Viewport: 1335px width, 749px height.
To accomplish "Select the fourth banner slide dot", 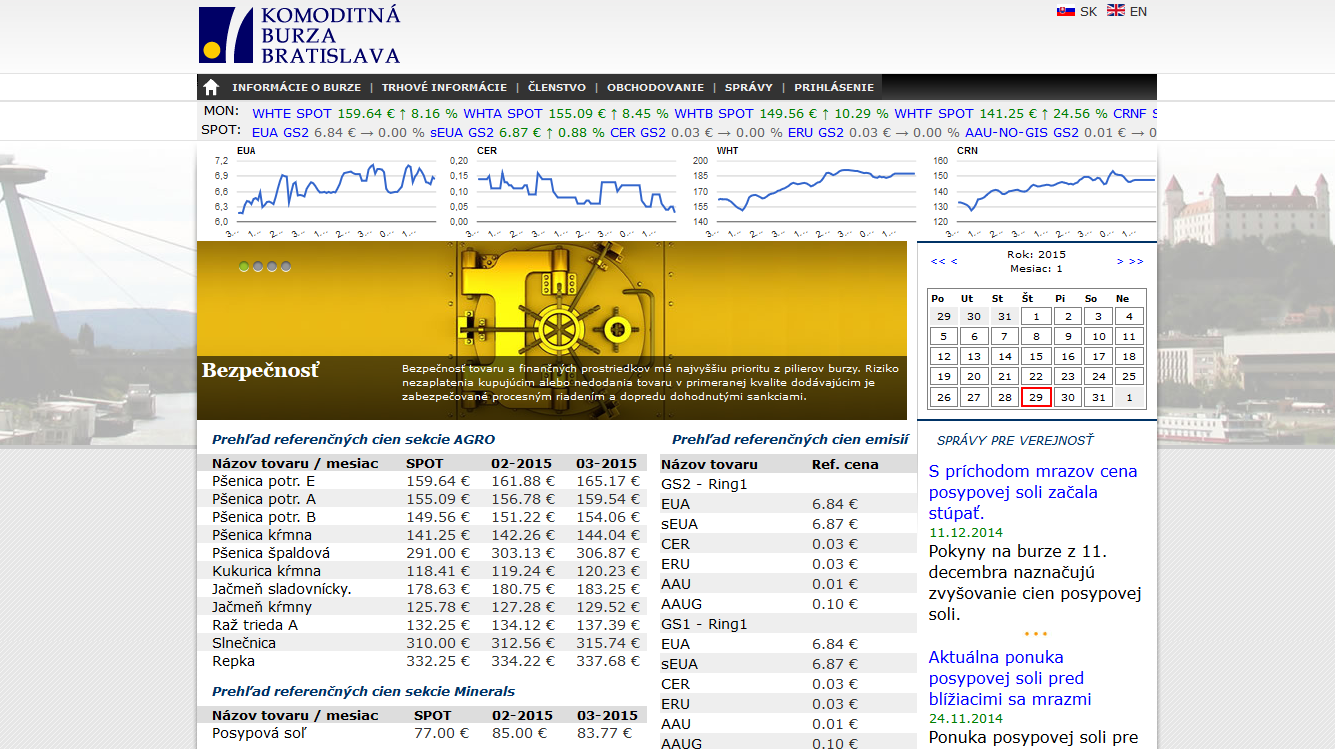I will click(286, 267).
